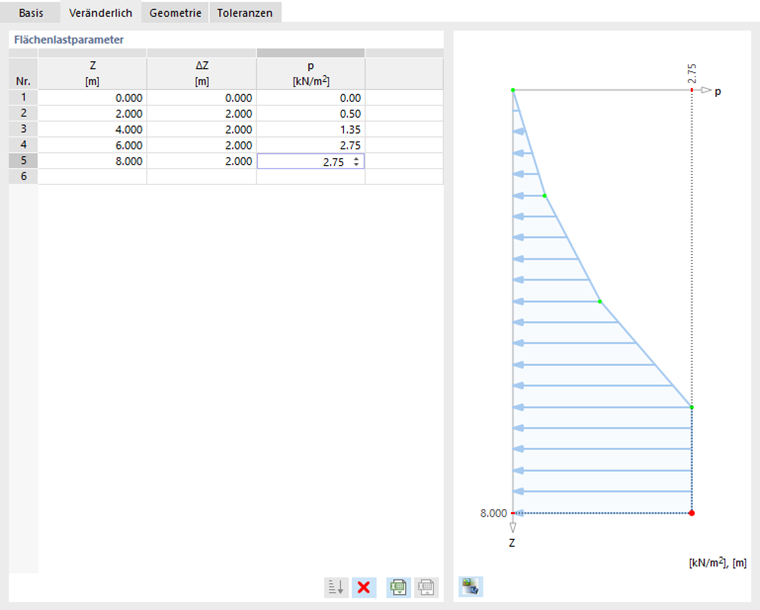Click p cell 2.75 in row 4

coord(311,145)
